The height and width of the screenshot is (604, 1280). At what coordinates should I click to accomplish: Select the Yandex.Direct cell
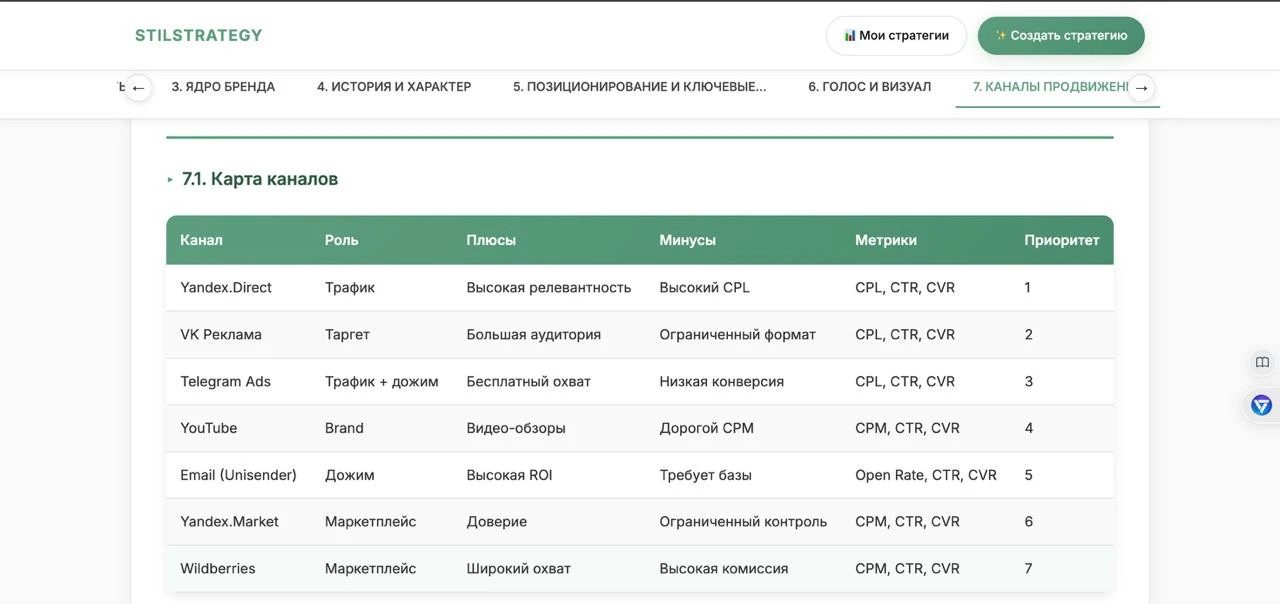(x=226, y=288)
